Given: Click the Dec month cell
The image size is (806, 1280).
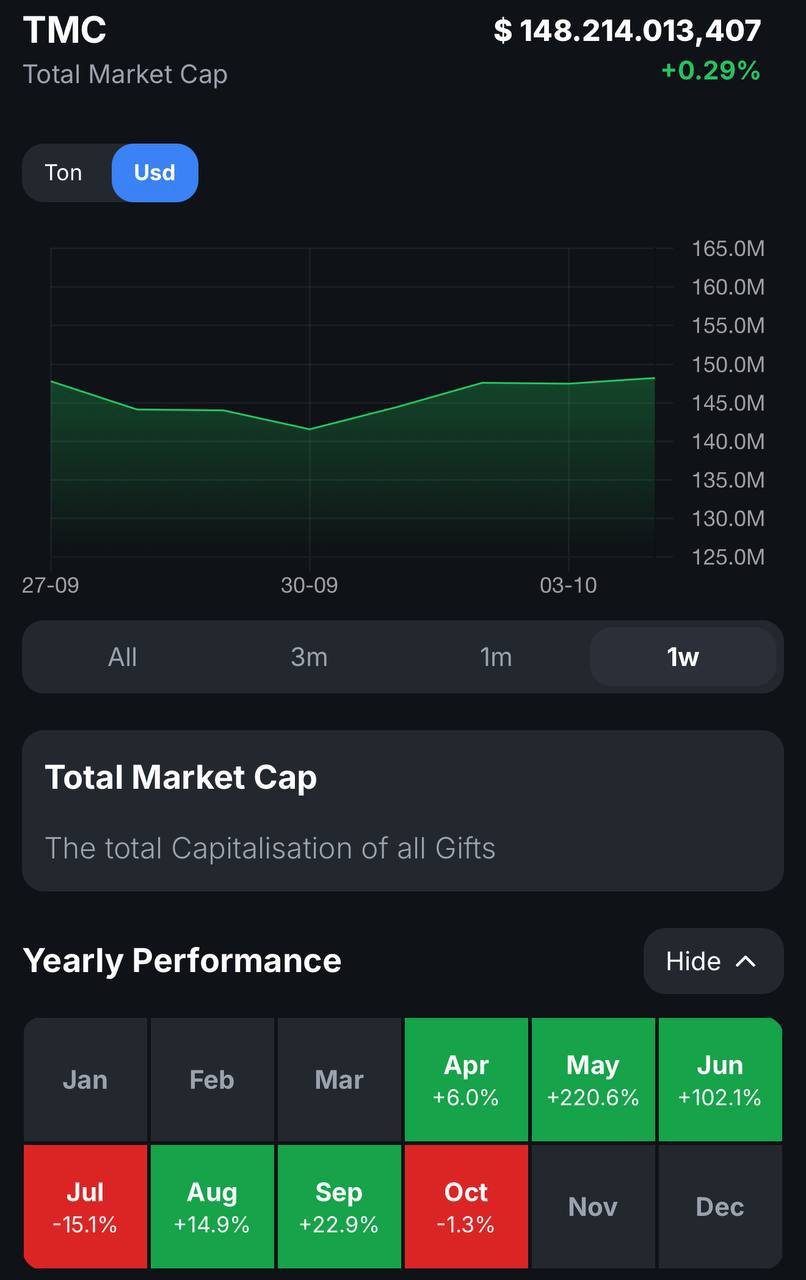Looking at the screenshot, I should click(720, 1207).
